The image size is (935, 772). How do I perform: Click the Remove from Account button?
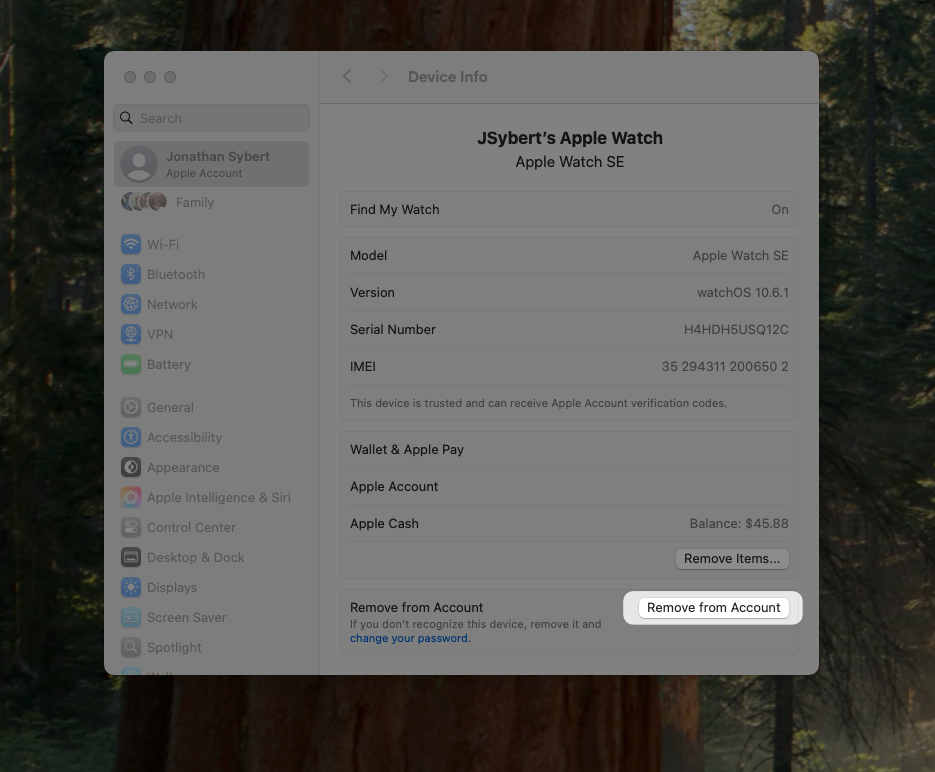[713, 607]
